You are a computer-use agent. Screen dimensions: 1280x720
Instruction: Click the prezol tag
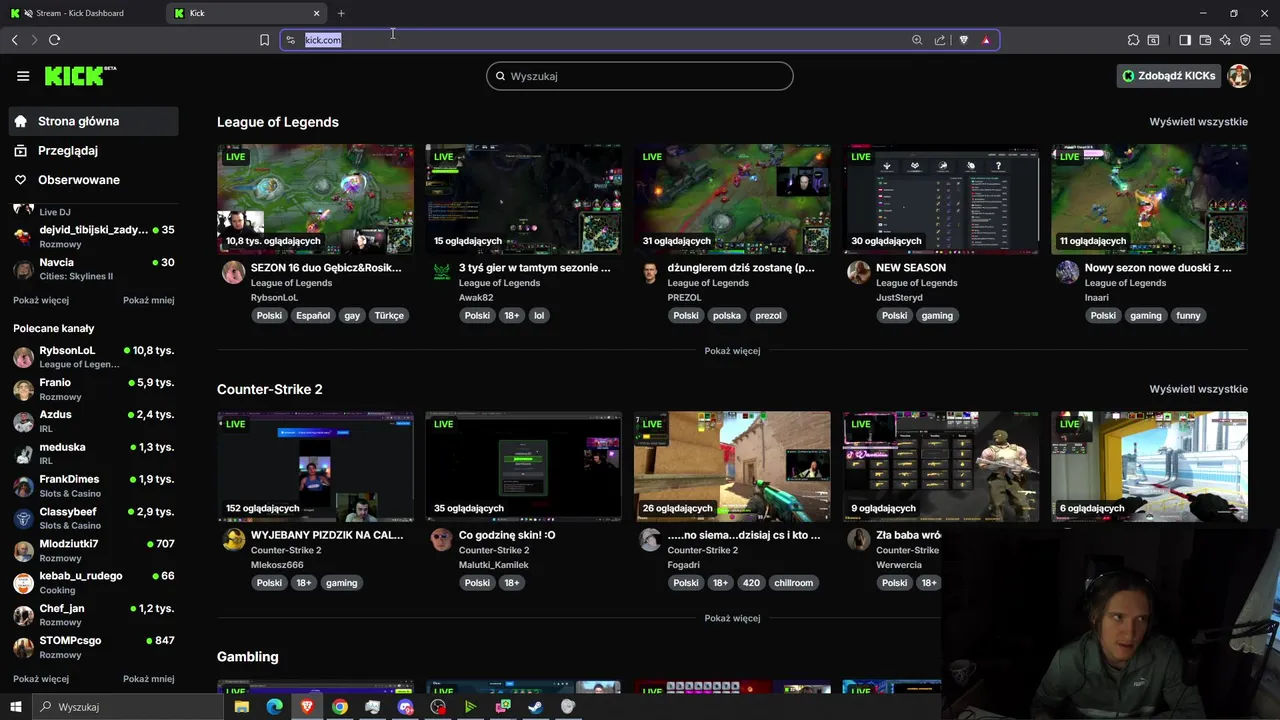point(768,315)
